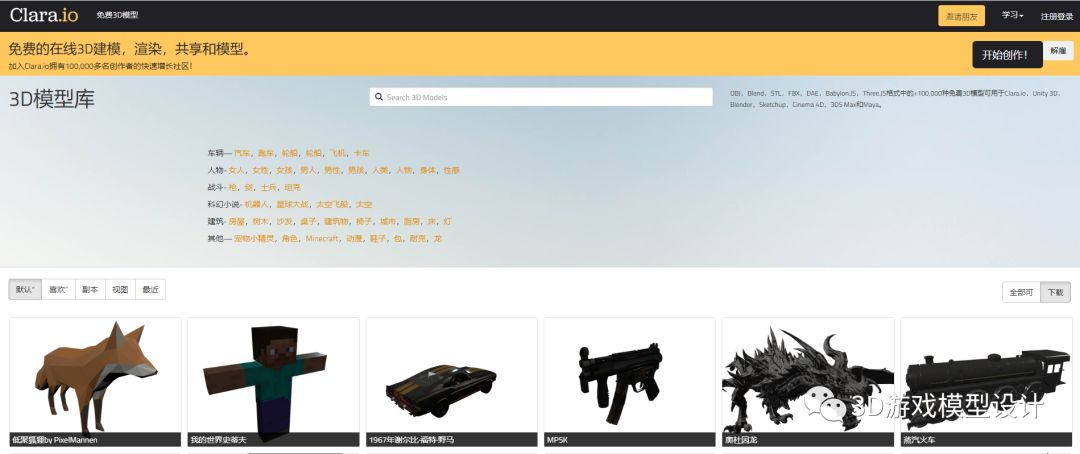Expand the 学习 dropdown menu

coord(1012,15)
